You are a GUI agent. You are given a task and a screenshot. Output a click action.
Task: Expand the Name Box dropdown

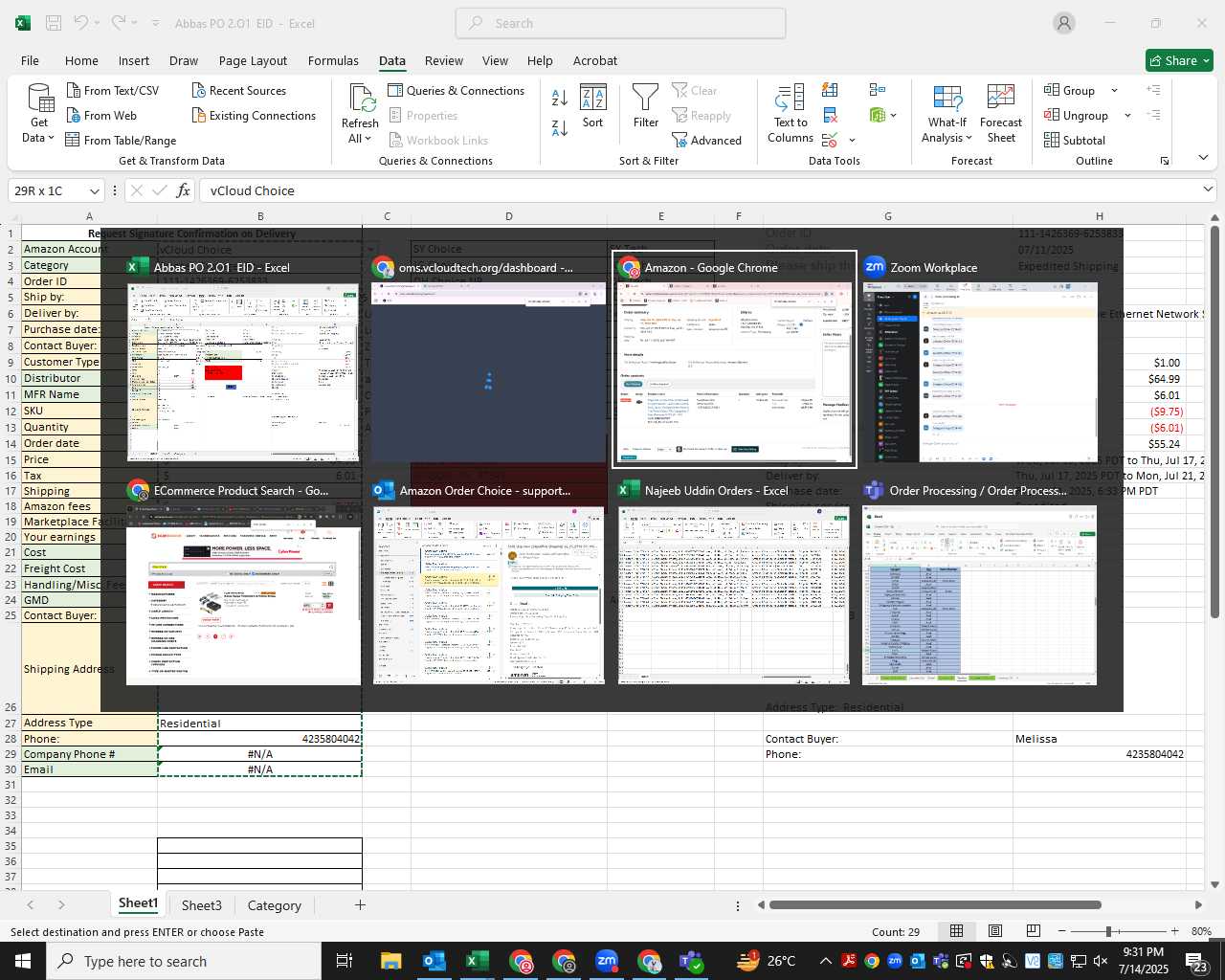point(94,190)
